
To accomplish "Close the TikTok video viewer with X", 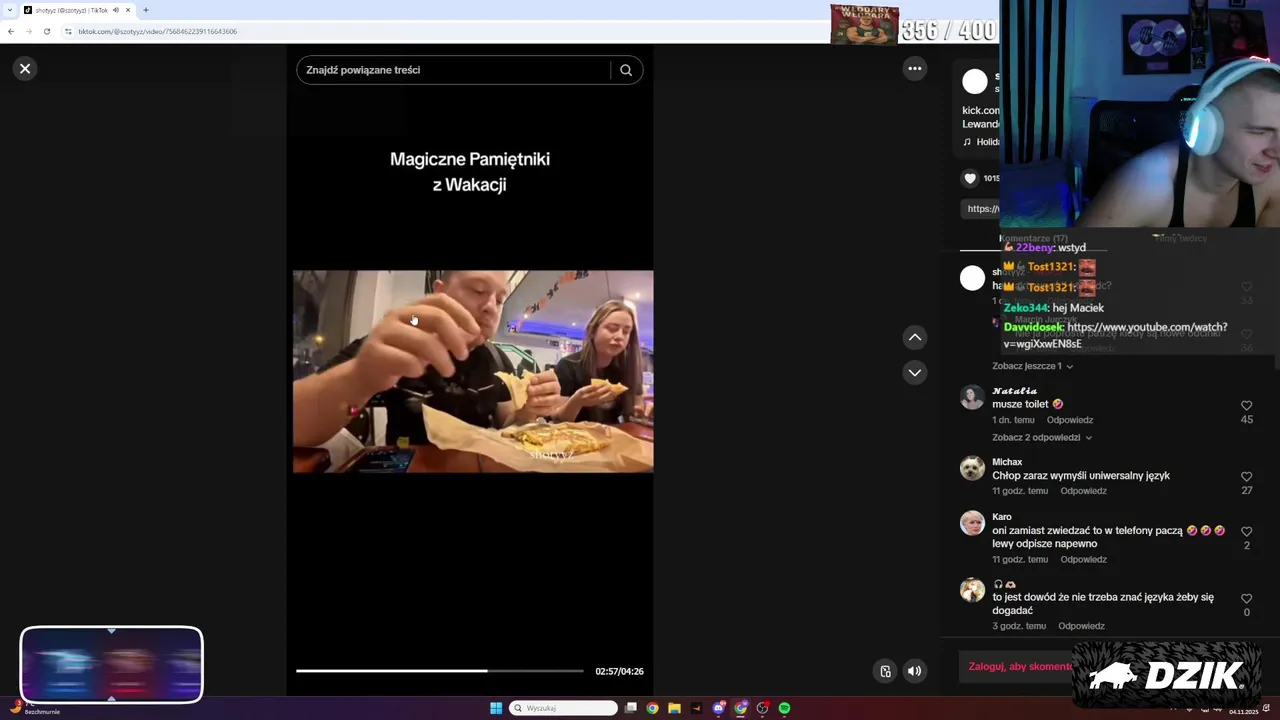I will pos(25,69).
